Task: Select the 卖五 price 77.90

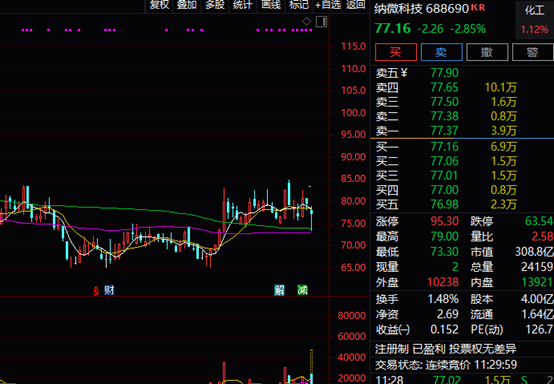Action: 444,73
